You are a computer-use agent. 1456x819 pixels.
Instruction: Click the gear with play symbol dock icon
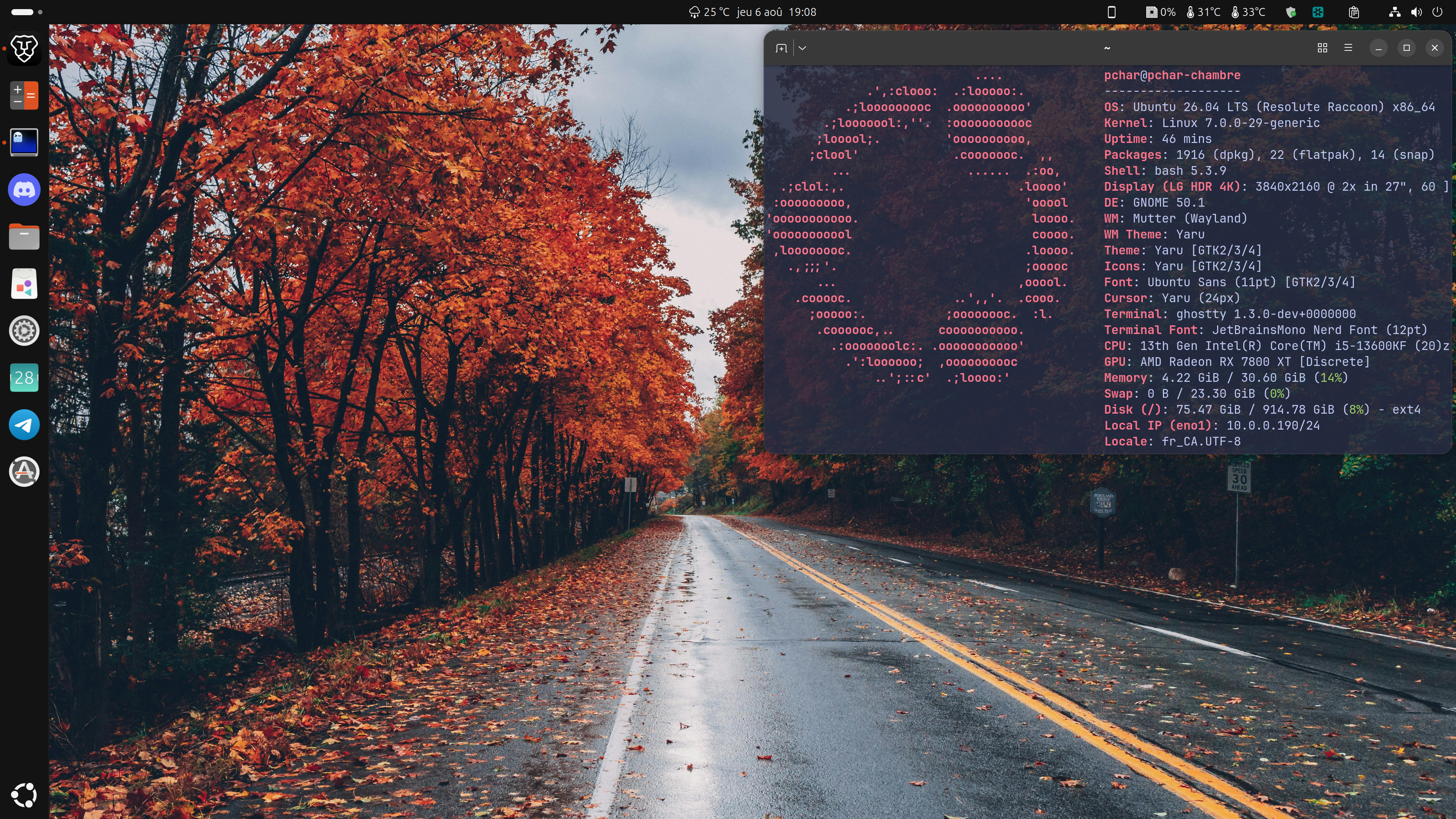(x=24, y=331)
